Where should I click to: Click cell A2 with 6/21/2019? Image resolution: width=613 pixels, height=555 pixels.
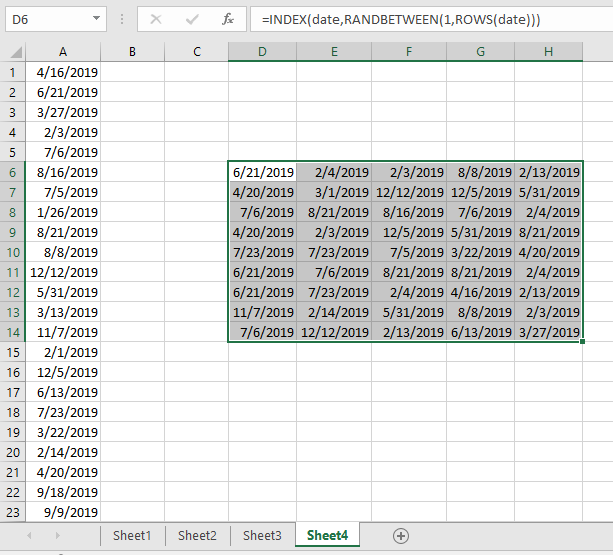point(63,92)
